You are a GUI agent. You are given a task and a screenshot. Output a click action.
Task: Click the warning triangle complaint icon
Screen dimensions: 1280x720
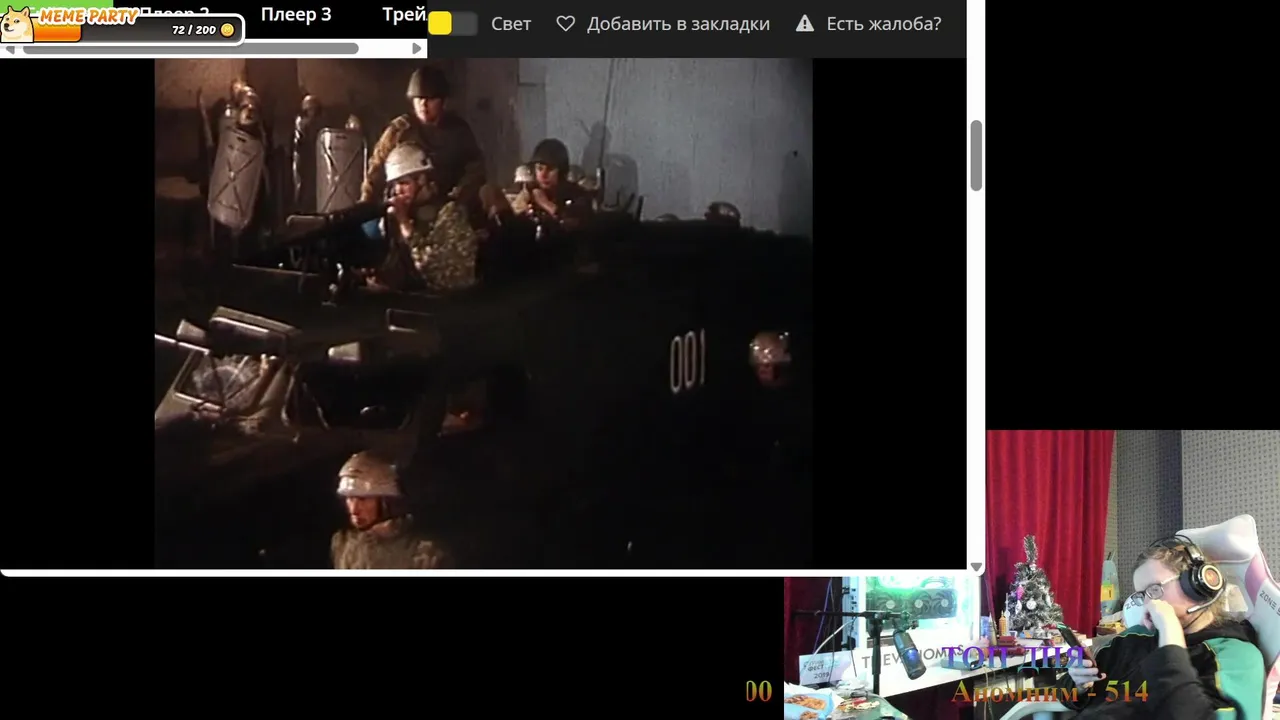(x=805, y=23)
